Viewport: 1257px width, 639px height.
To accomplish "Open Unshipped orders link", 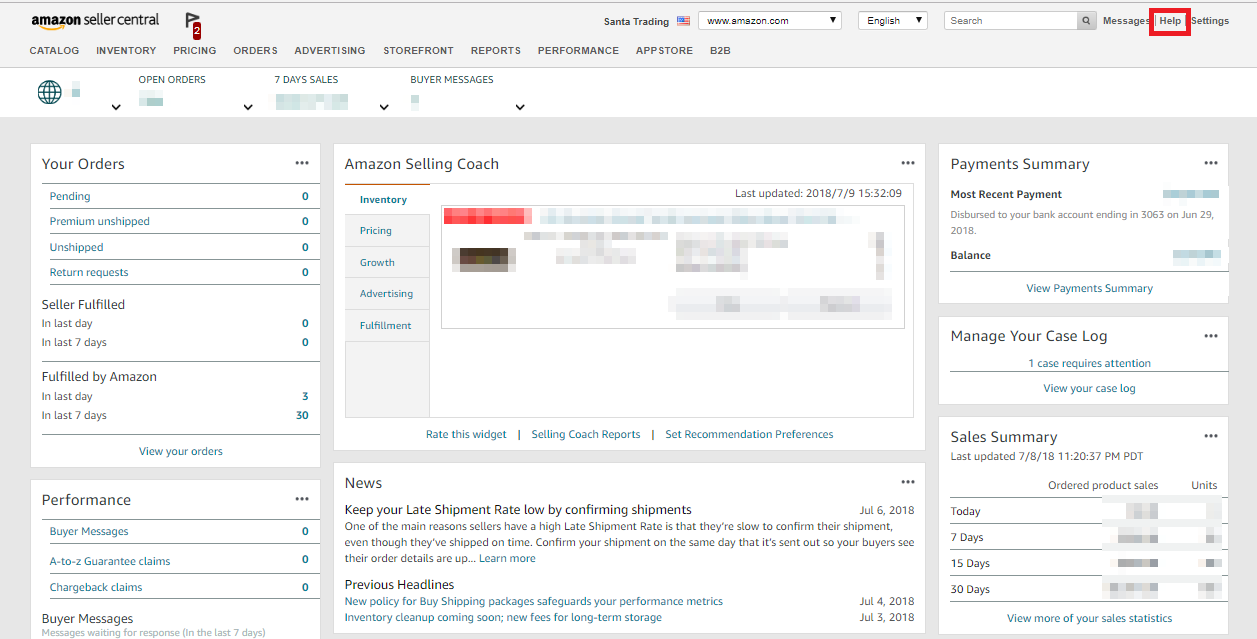I will [77, 247].
